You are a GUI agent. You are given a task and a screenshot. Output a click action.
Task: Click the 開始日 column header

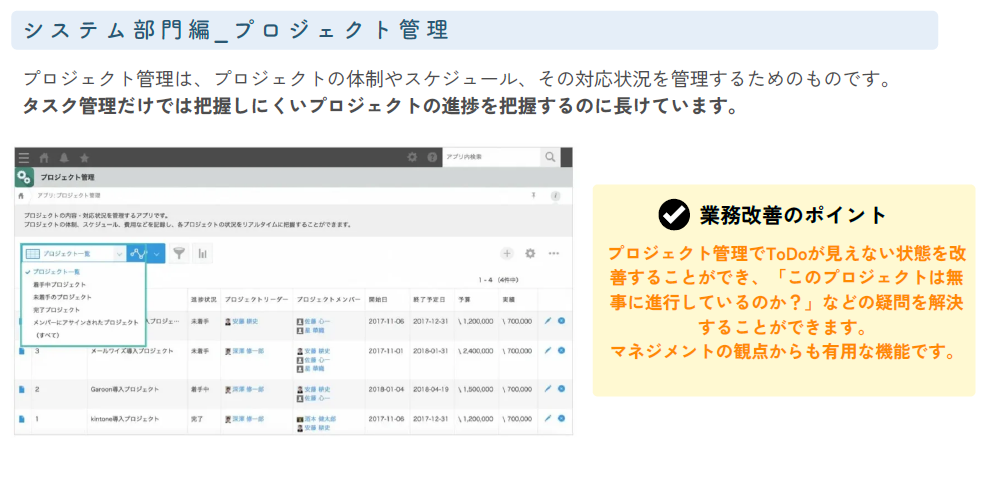(378, 300)
